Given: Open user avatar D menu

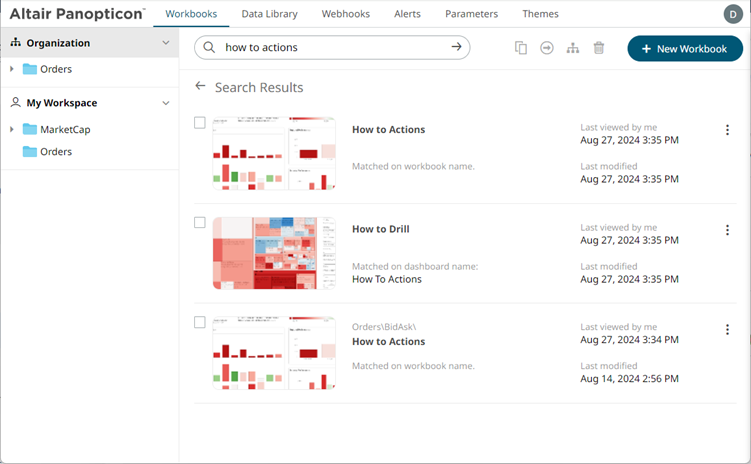Looking at the screenshot, I should pos(733,14).
